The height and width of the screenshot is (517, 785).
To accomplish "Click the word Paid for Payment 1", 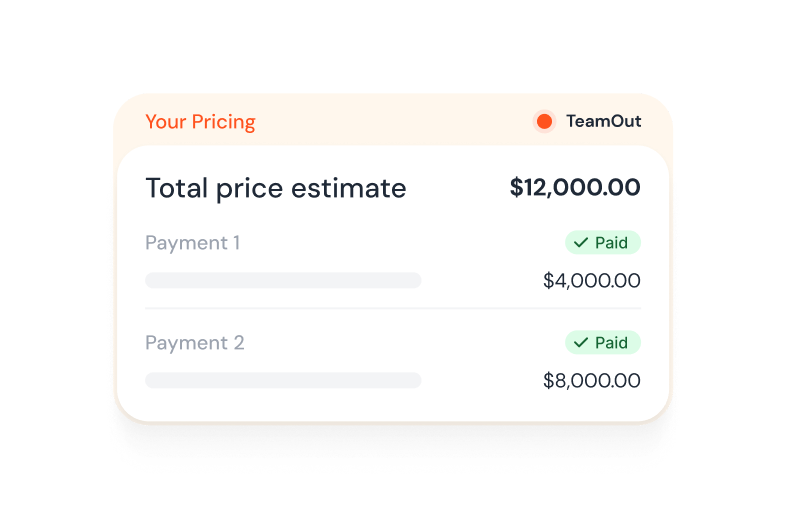I will (x=611, y=243).
